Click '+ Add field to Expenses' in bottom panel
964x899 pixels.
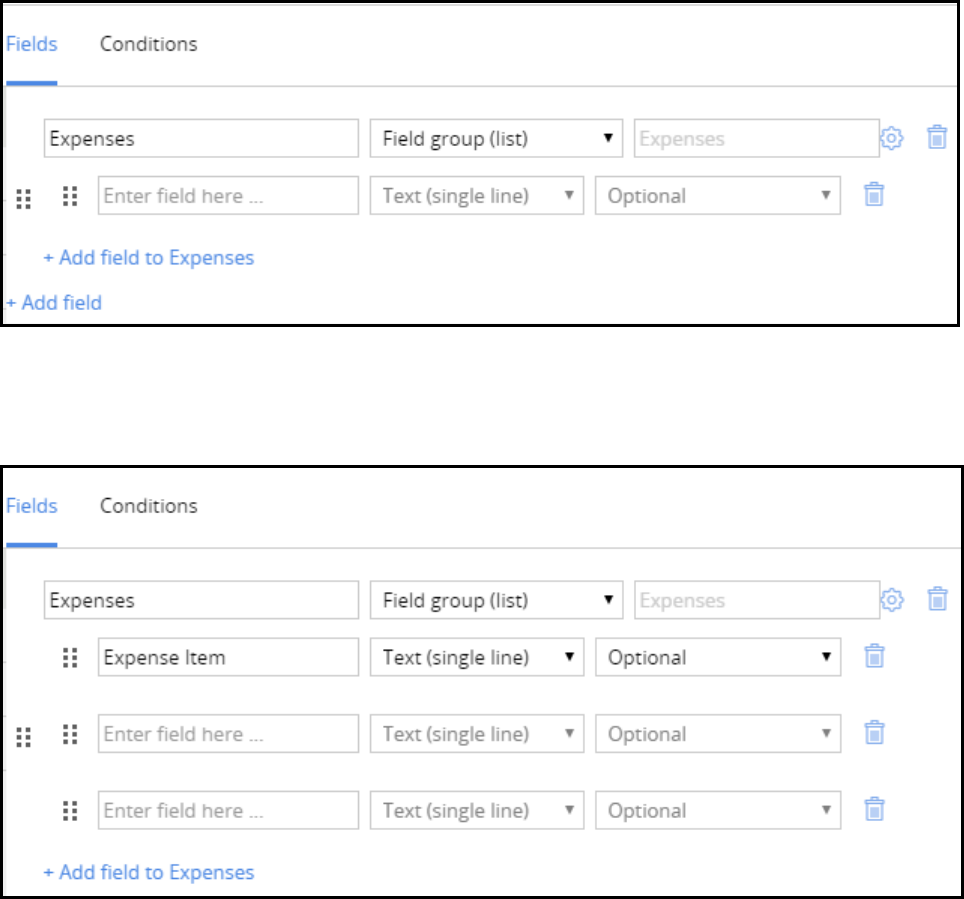(x=148, y=872)
